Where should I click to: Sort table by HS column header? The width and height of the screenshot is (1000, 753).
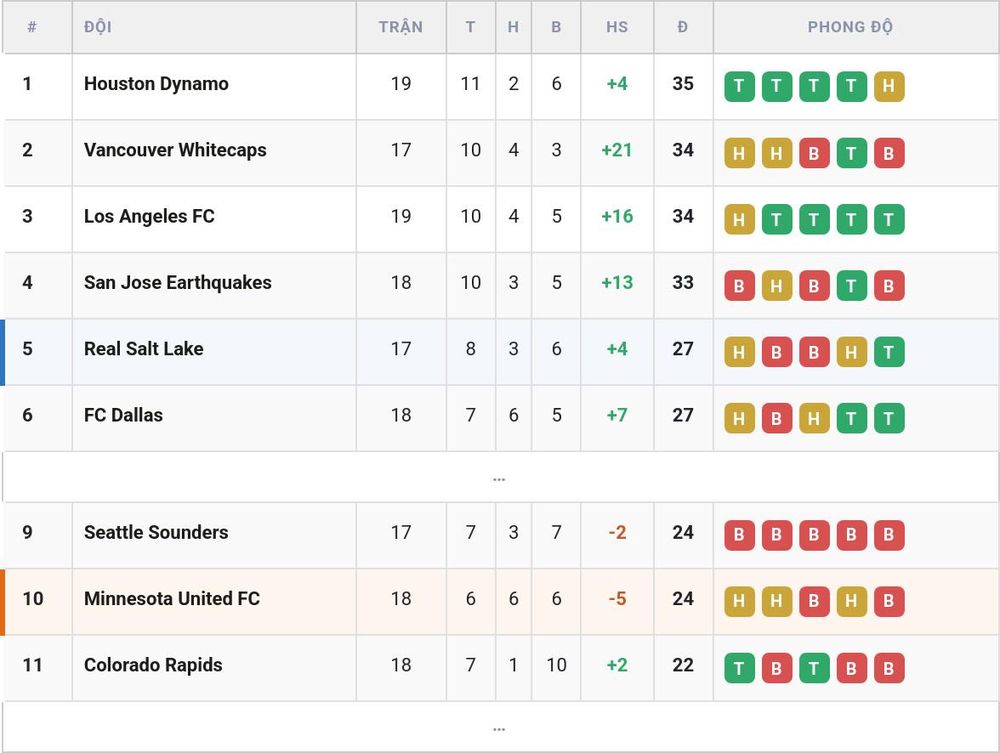617,27
